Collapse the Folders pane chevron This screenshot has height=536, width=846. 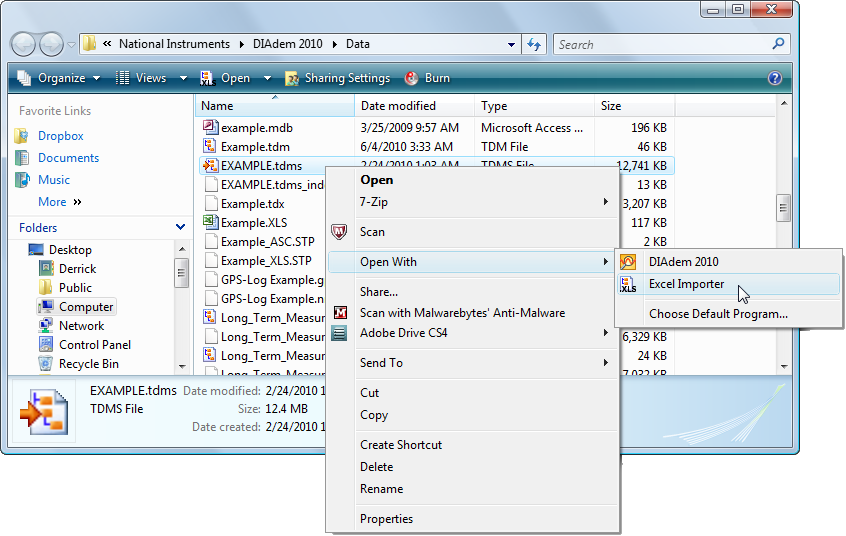[180, 228]
